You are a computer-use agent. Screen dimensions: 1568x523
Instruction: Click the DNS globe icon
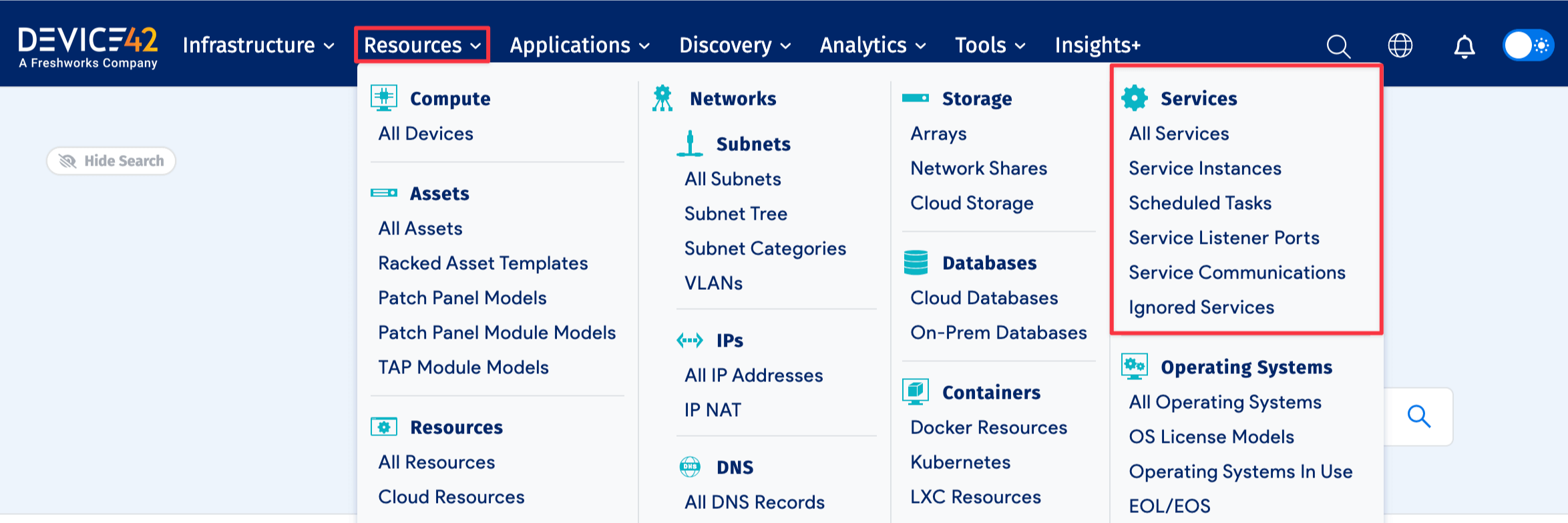(x=690, y=467)
